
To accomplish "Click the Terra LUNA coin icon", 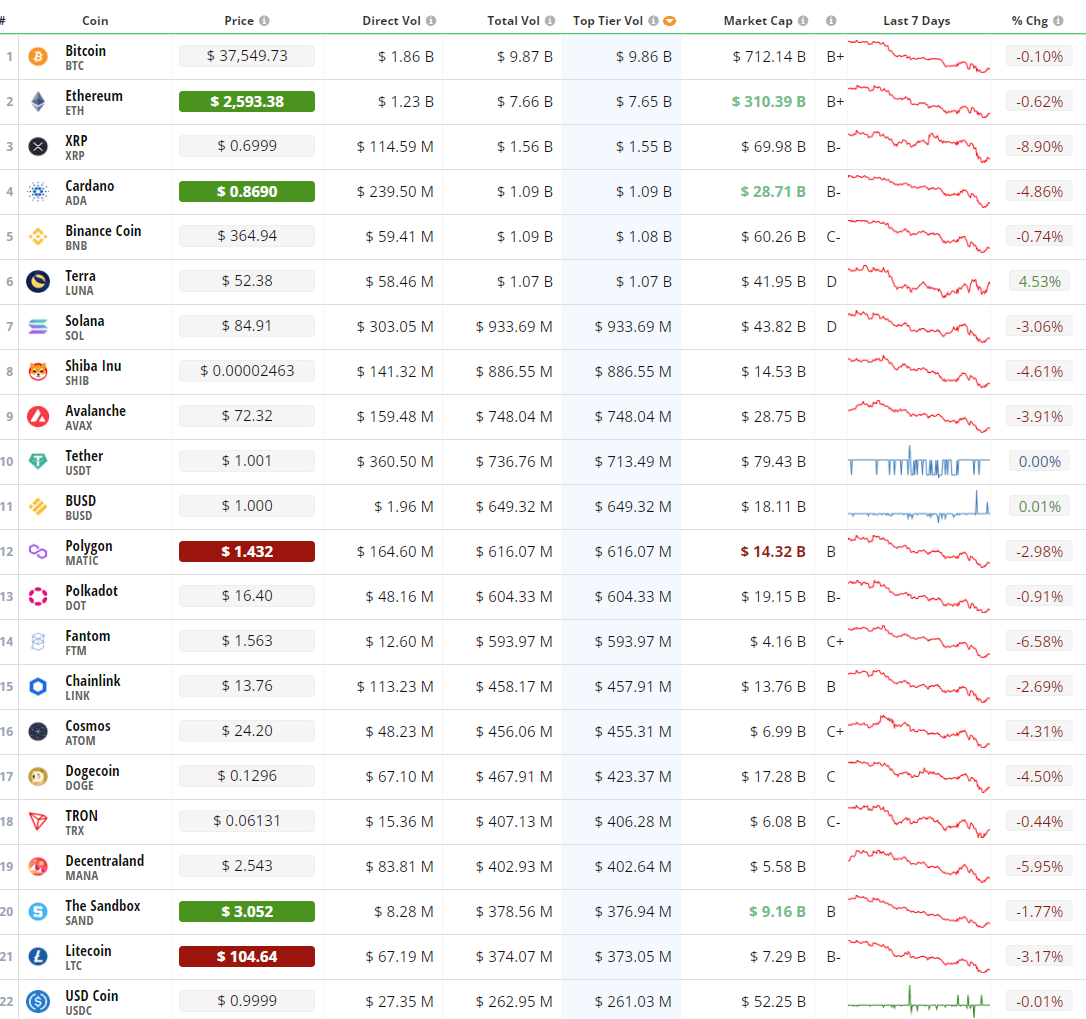I will click(x=38, y=282).
